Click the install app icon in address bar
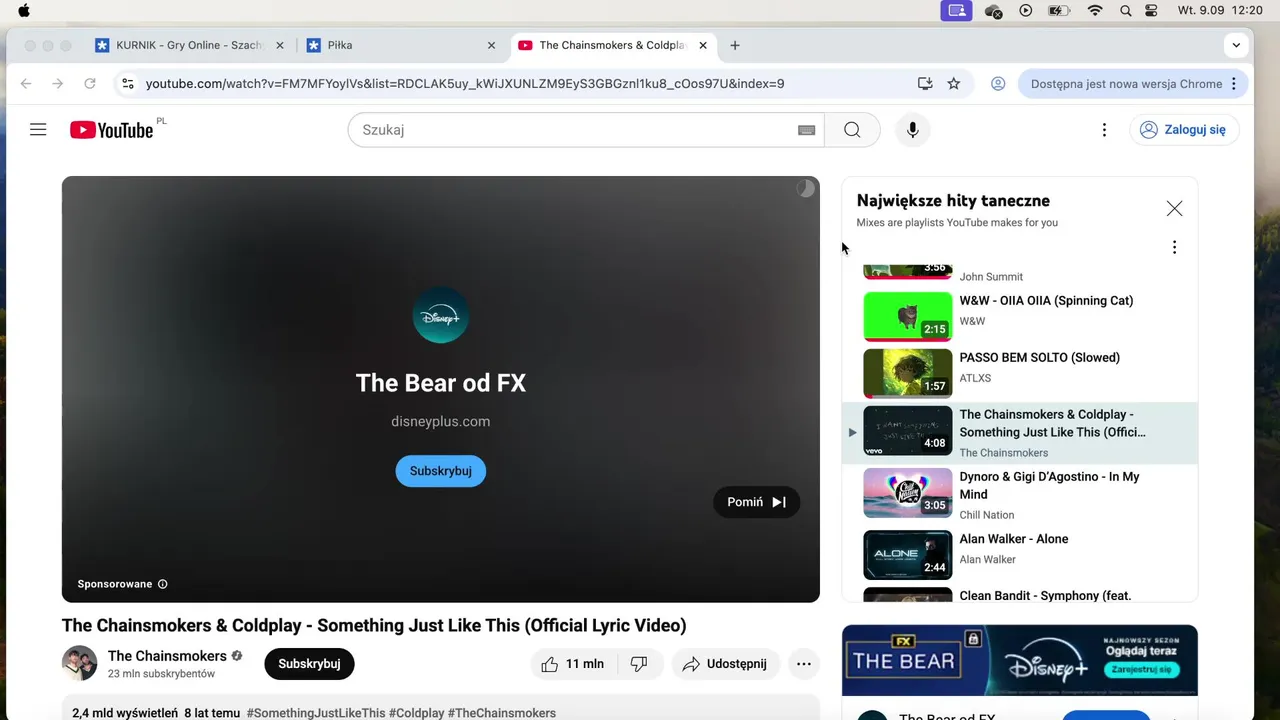 tap(925, 84)
